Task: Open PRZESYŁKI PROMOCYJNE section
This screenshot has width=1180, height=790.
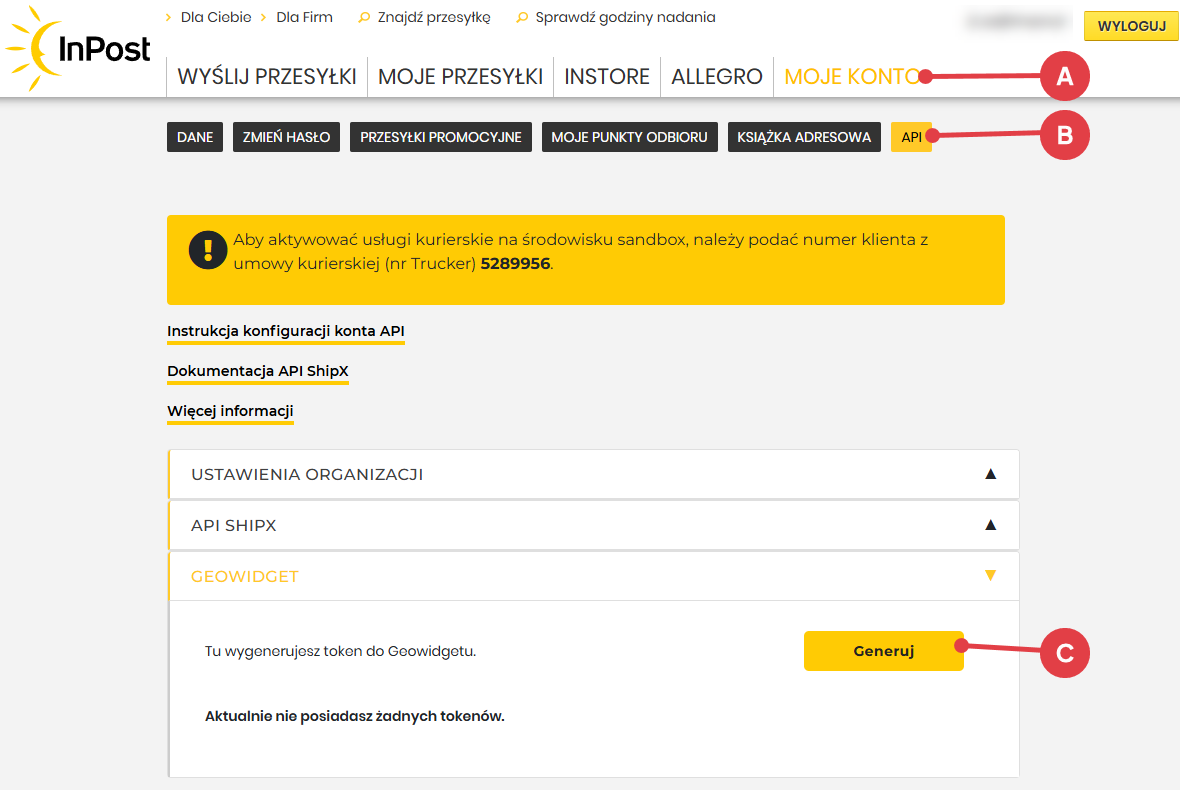Action: [x=440, y=137]
